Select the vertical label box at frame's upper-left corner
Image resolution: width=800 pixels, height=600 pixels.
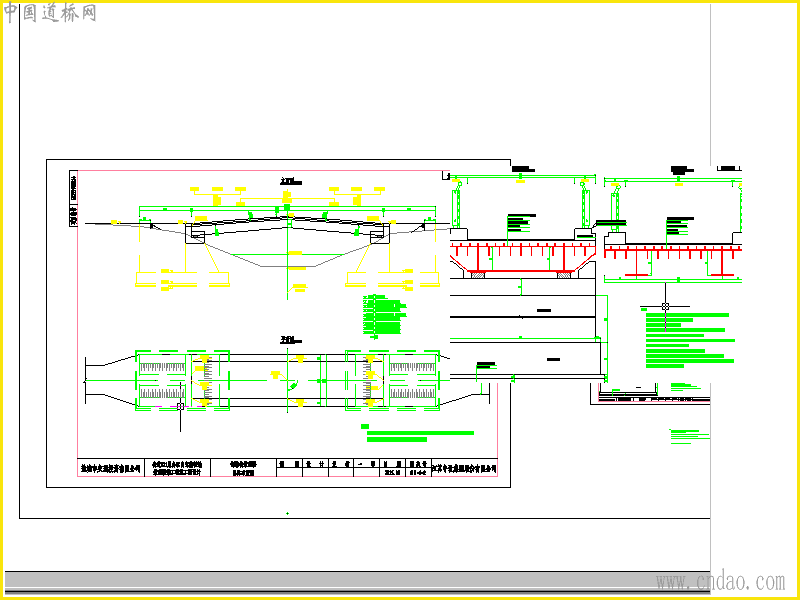(x=73, y=198)
